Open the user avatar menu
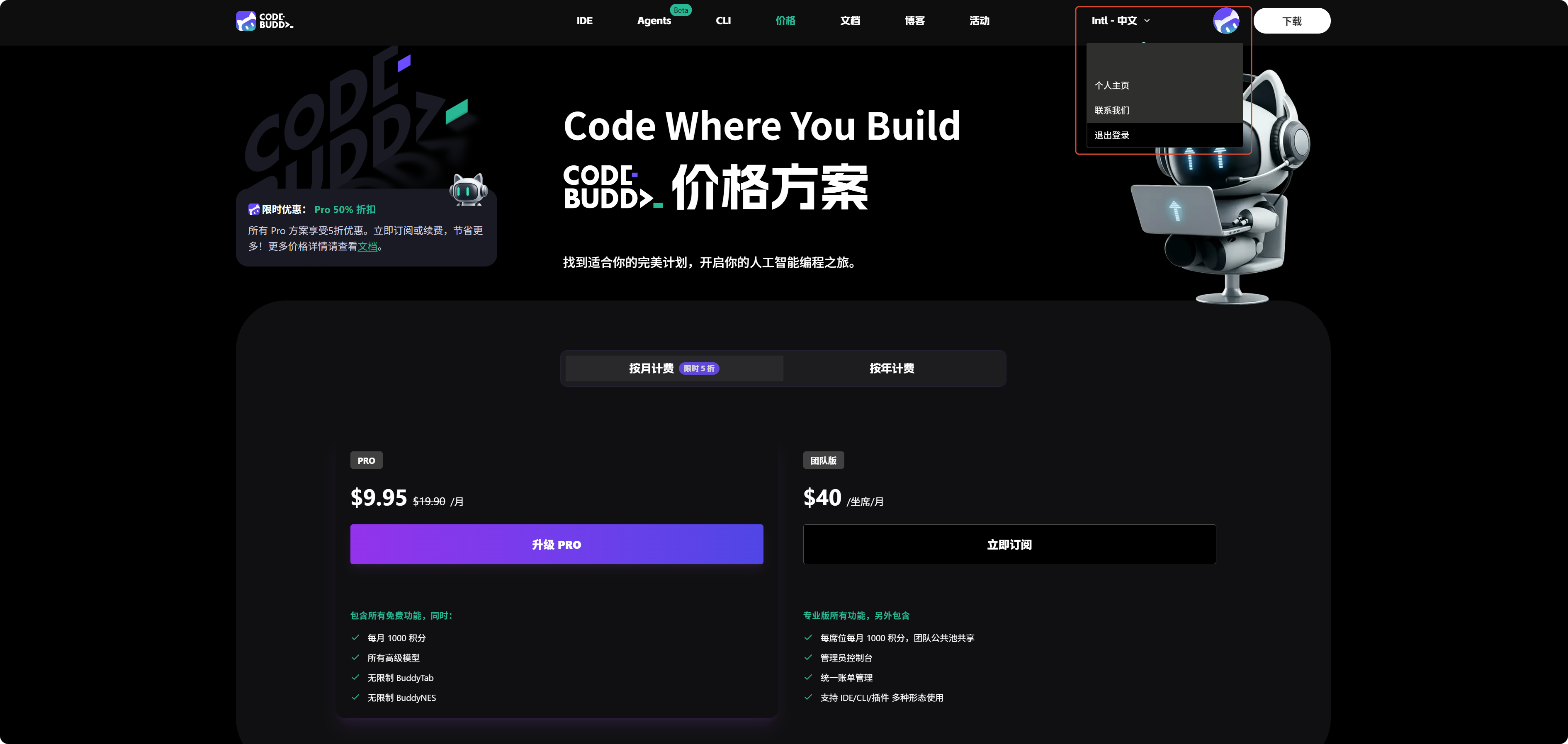The height and width of the screenshot is (744, 1568). click(1226, 21)
